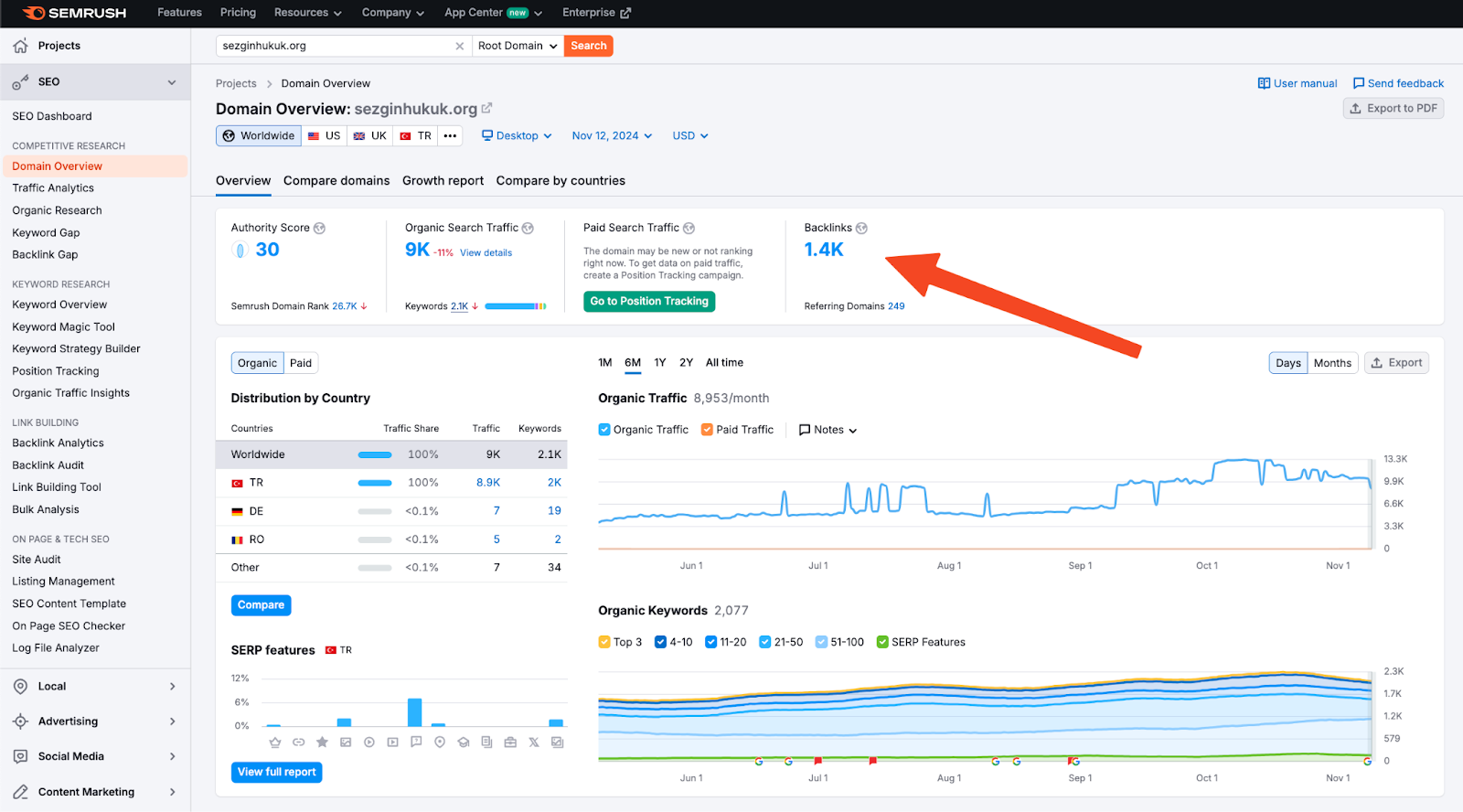Switch to Compare by countries tab
1463x812 pixels.
[x=561, y=181]
